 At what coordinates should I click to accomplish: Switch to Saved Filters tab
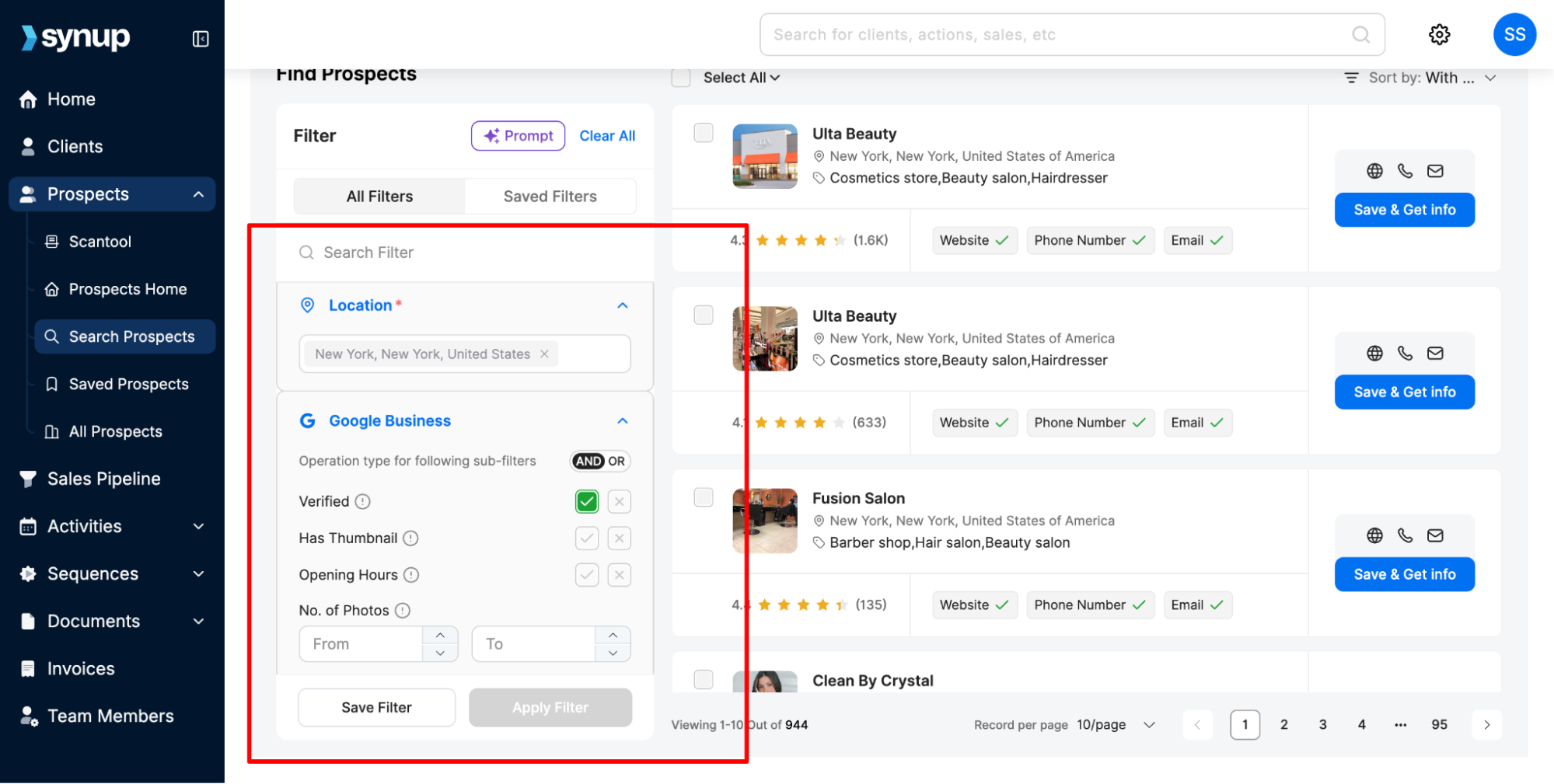(550, 197)
